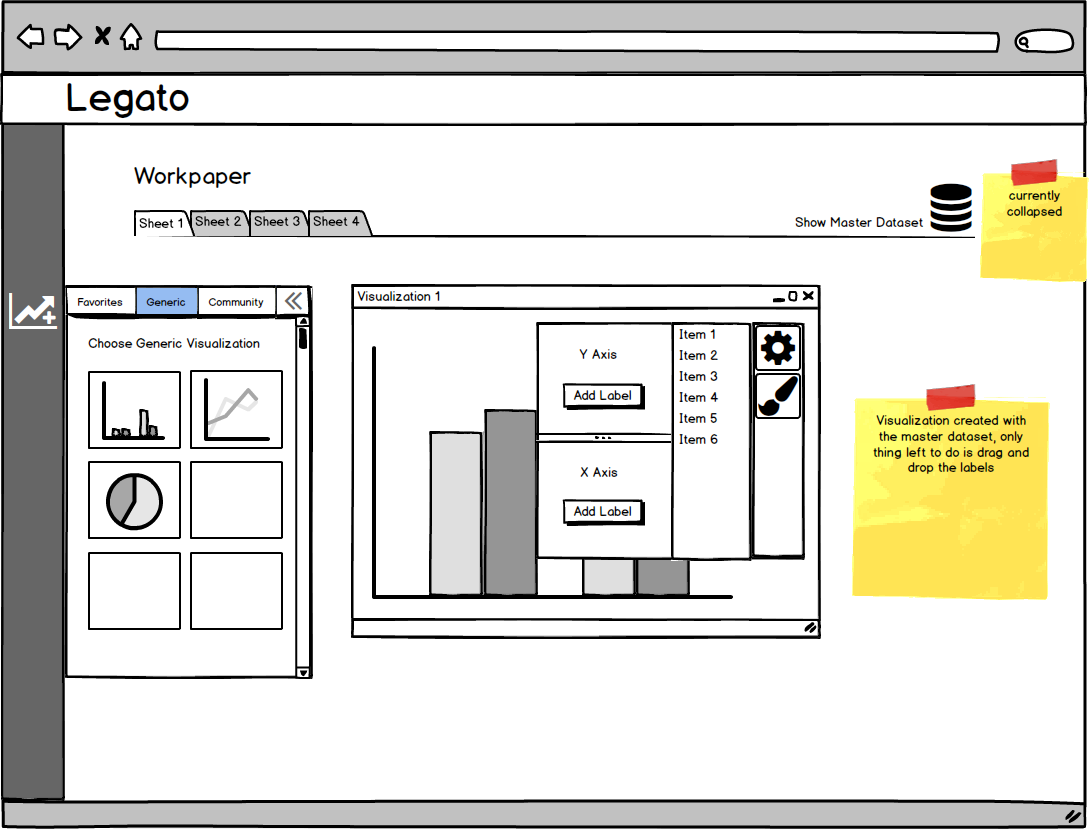Click the Visualization 1 window resize grip
The image size is (1089, 829).
coord(810,628)
